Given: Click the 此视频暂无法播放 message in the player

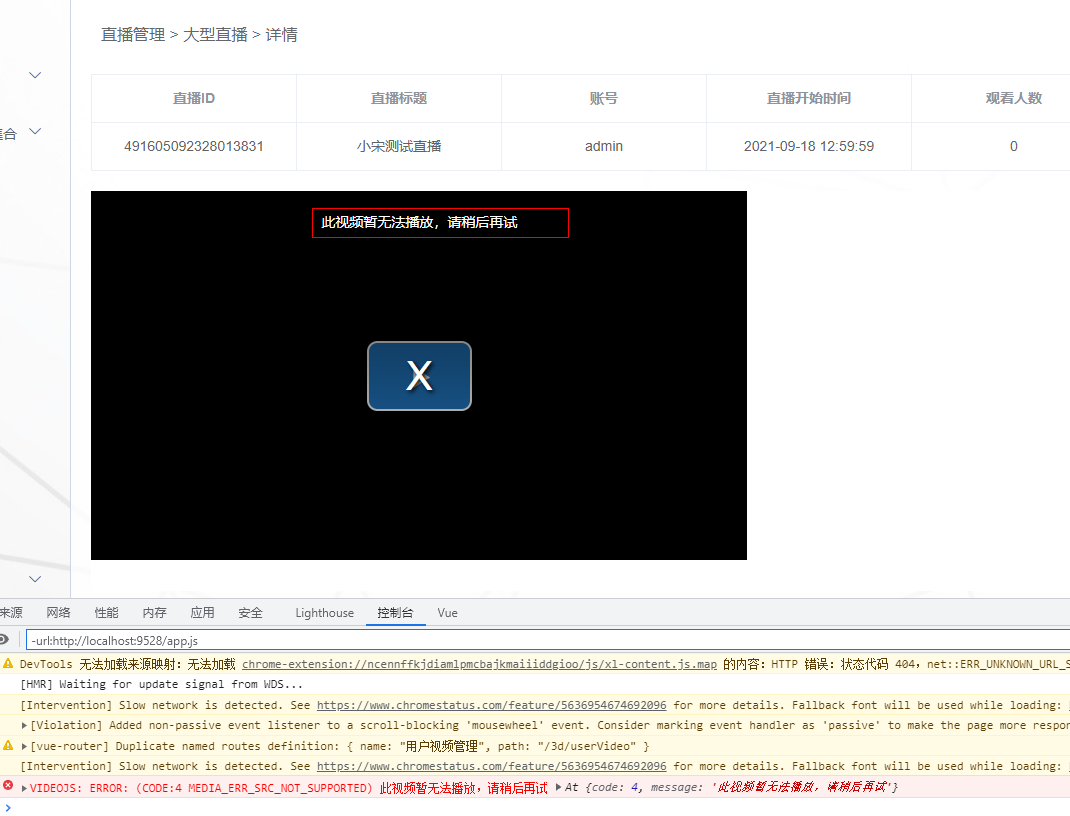Looking at the screenshot, I should tap(419, 222).
